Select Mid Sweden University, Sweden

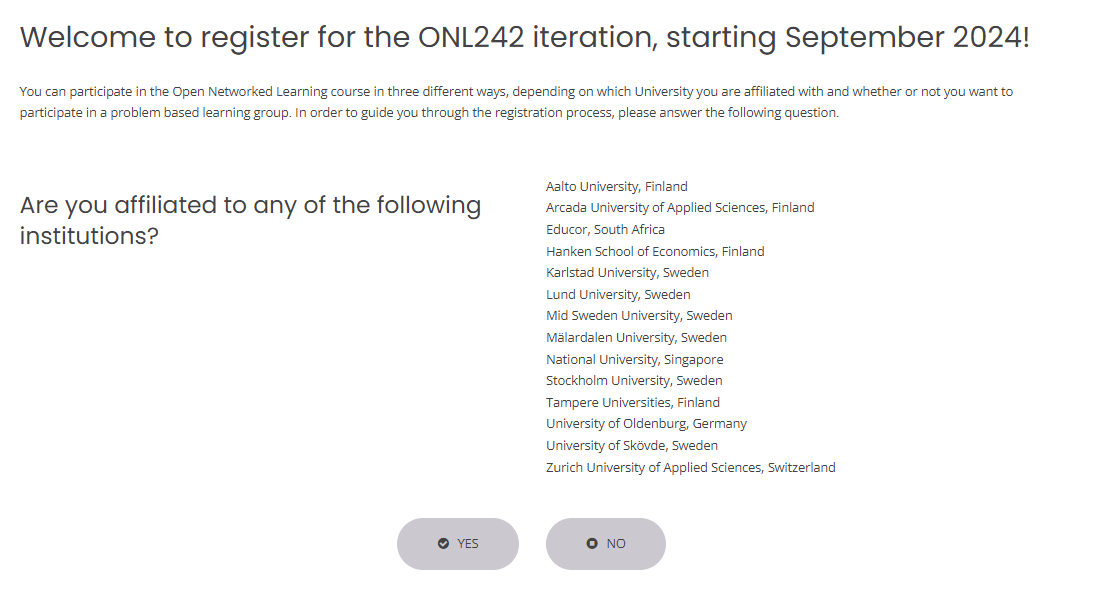tap(639, 315)
